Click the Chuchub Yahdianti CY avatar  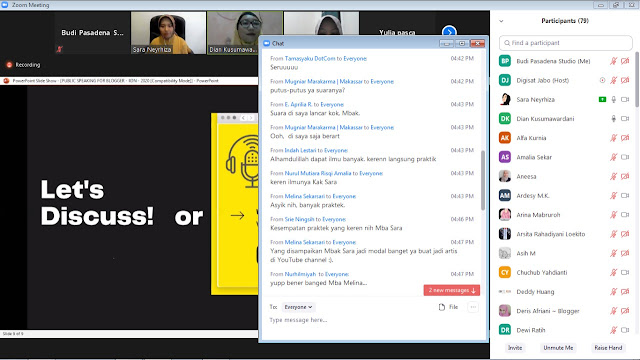point(505,272)
